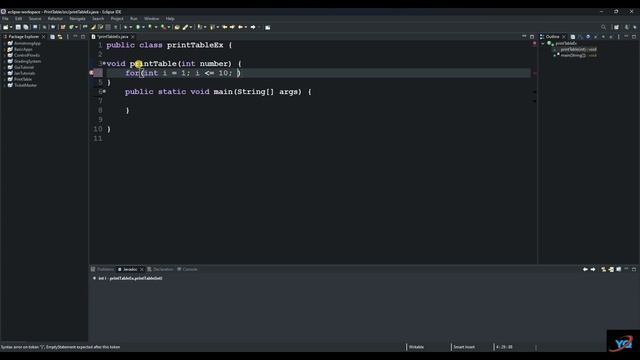Open Package Explorer view menu (three dots)

[x=68, y=37]
